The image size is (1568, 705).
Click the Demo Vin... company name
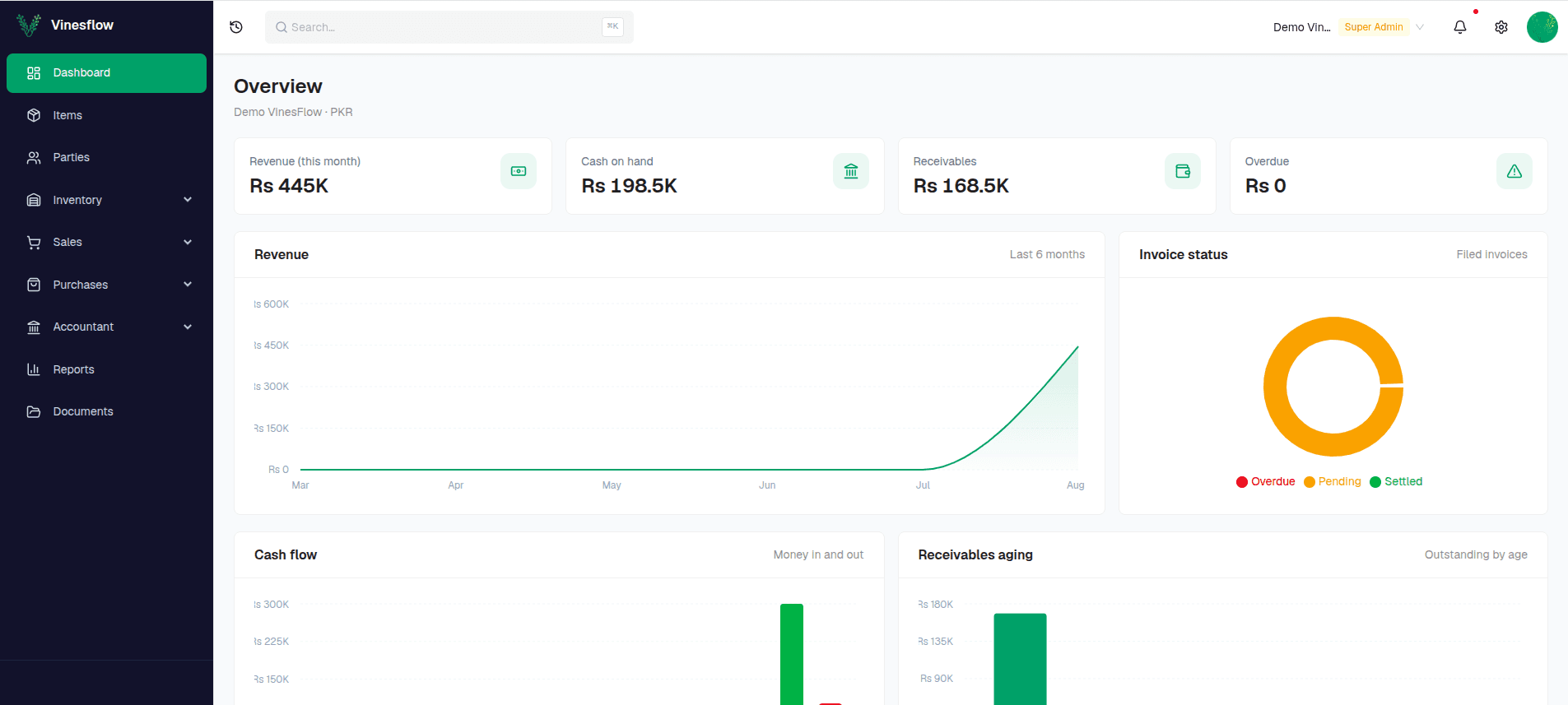coord(1301,27)
